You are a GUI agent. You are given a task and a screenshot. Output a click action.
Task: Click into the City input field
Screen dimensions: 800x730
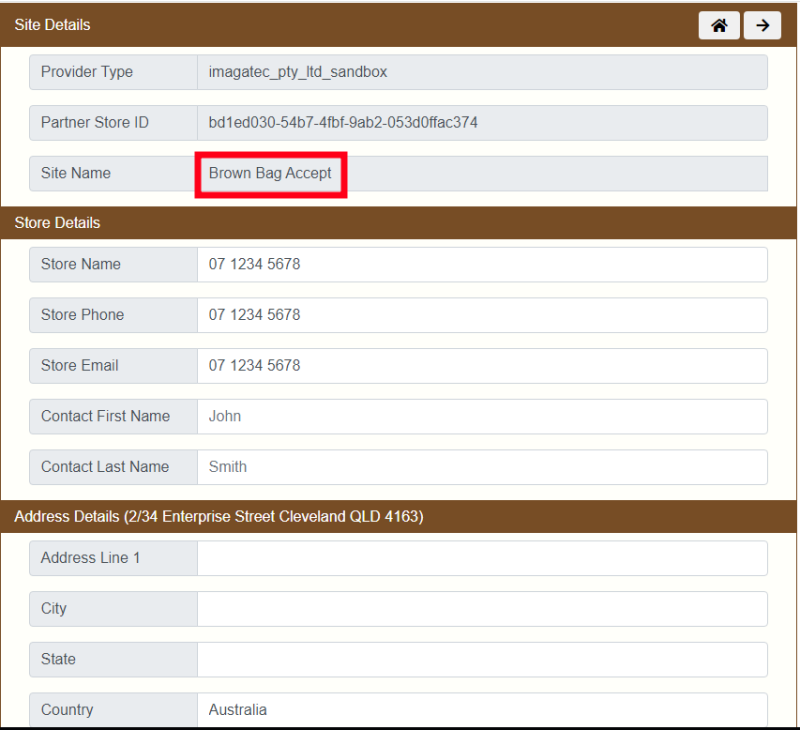pyautogui.click(x=482, y=609)
